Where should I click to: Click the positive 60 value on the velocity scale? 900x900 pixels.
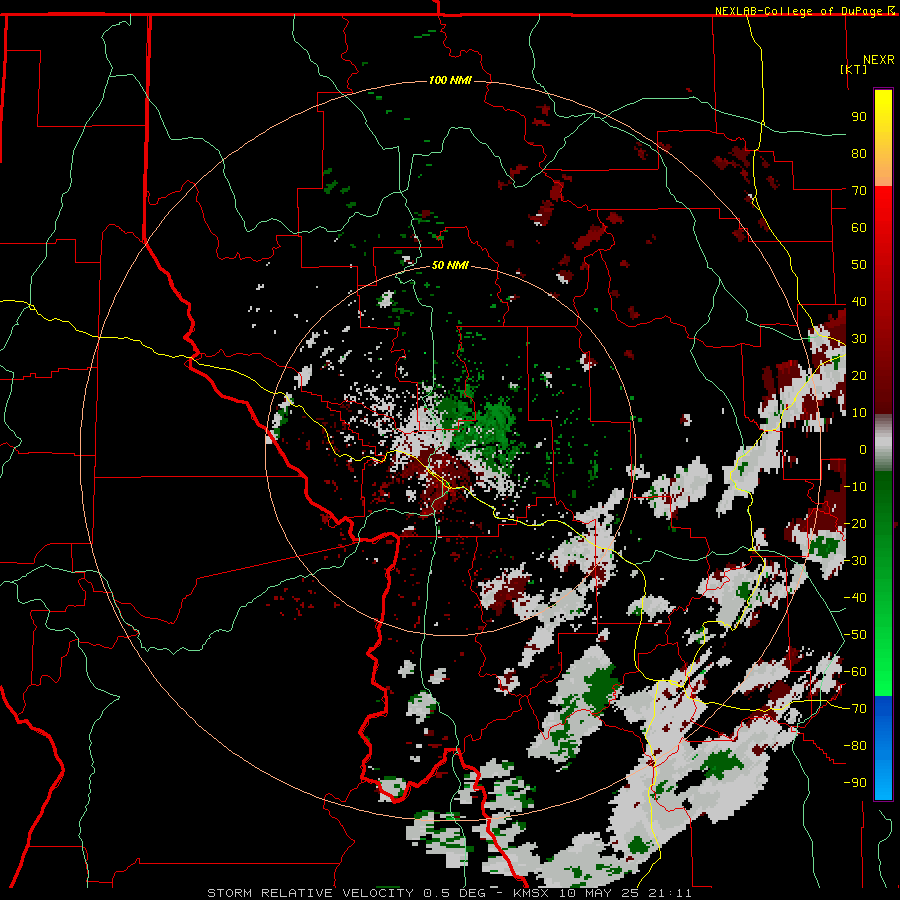pos(859,228)
